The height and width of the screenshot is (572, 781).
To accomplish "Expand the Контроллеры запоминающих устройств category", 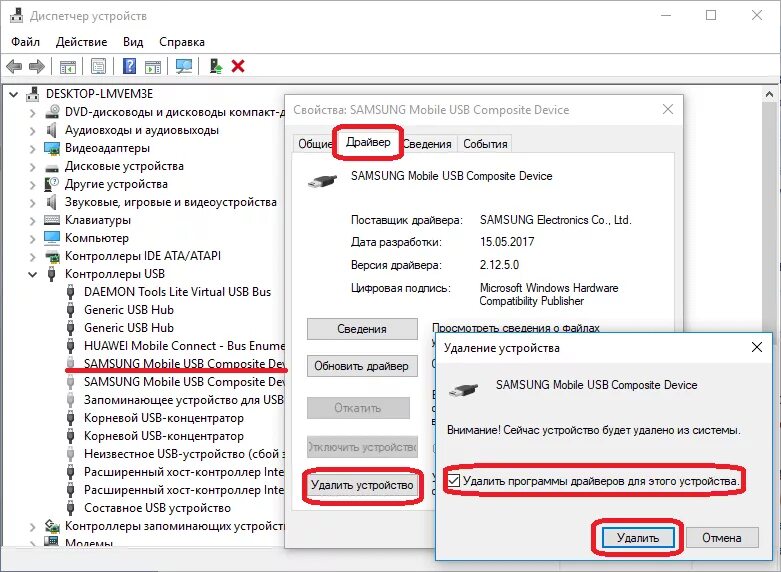I will (33, 527).
